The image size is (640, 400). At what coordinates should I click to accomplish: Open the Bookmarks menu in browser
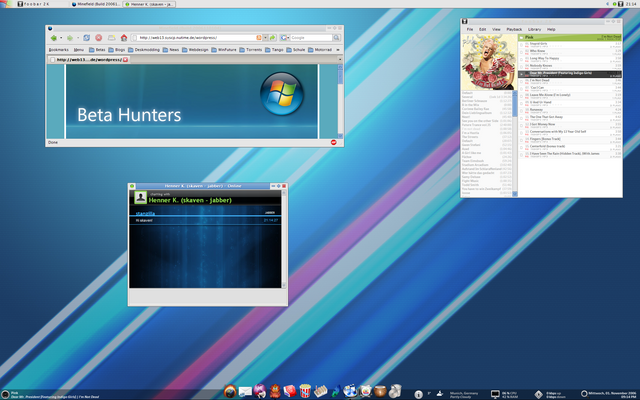[58, 50]
